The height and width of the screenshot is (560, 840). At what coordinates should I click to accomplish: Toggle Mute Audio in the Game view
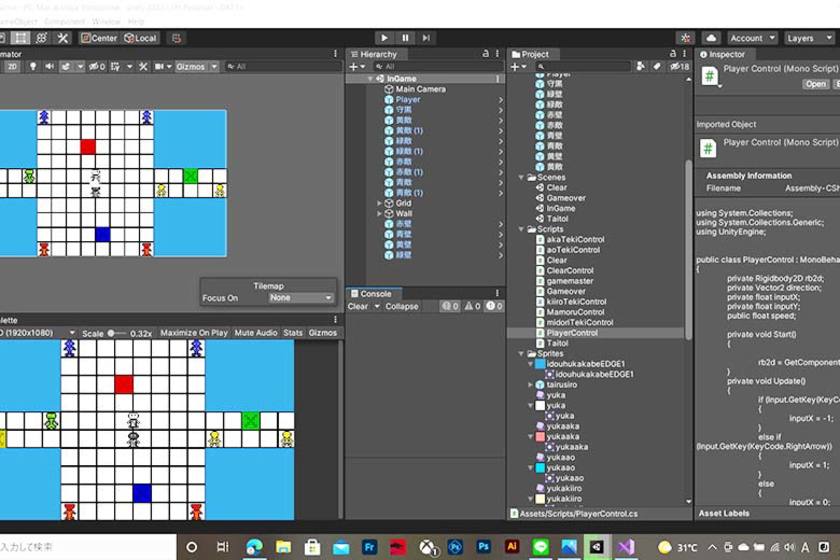pyautogui.click(x=255, y=333)
